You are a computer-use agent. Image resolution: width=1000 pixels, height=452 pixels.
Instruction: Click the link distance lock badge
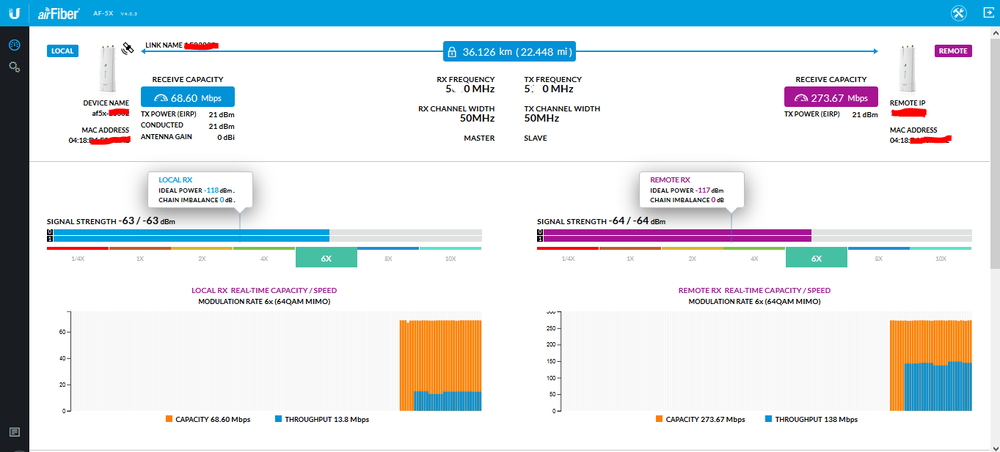(x=510, y=51)
